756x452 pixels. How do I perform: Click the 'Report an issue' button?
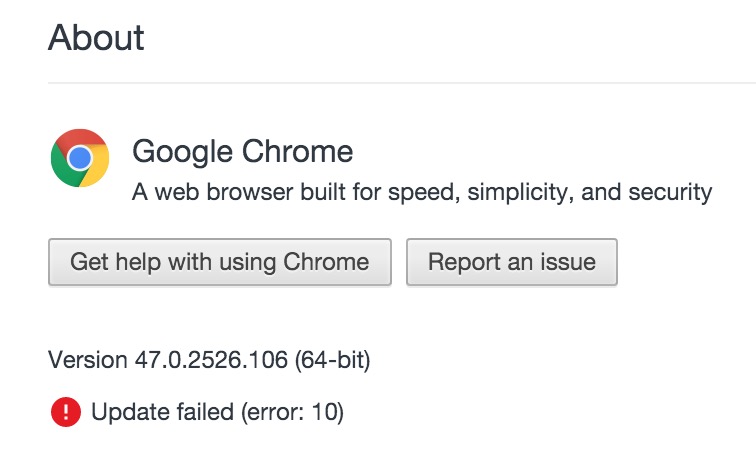click(x=512, y=262)
